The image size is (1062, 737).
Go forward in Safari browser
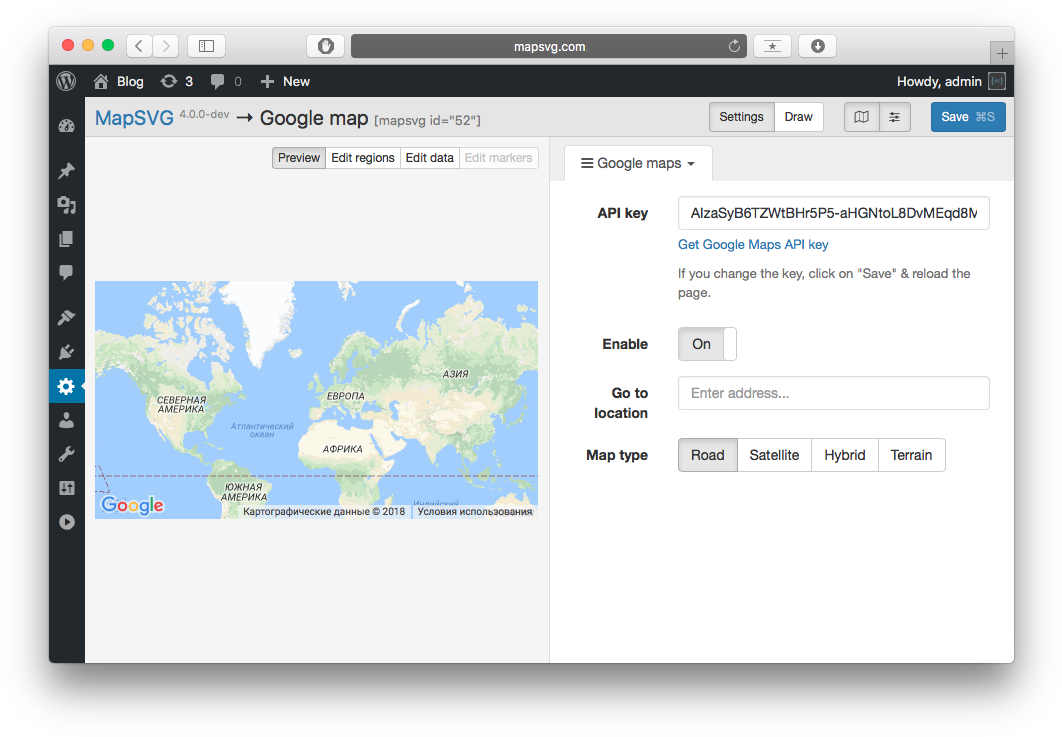pyautogui.click(x=166, y=46)
